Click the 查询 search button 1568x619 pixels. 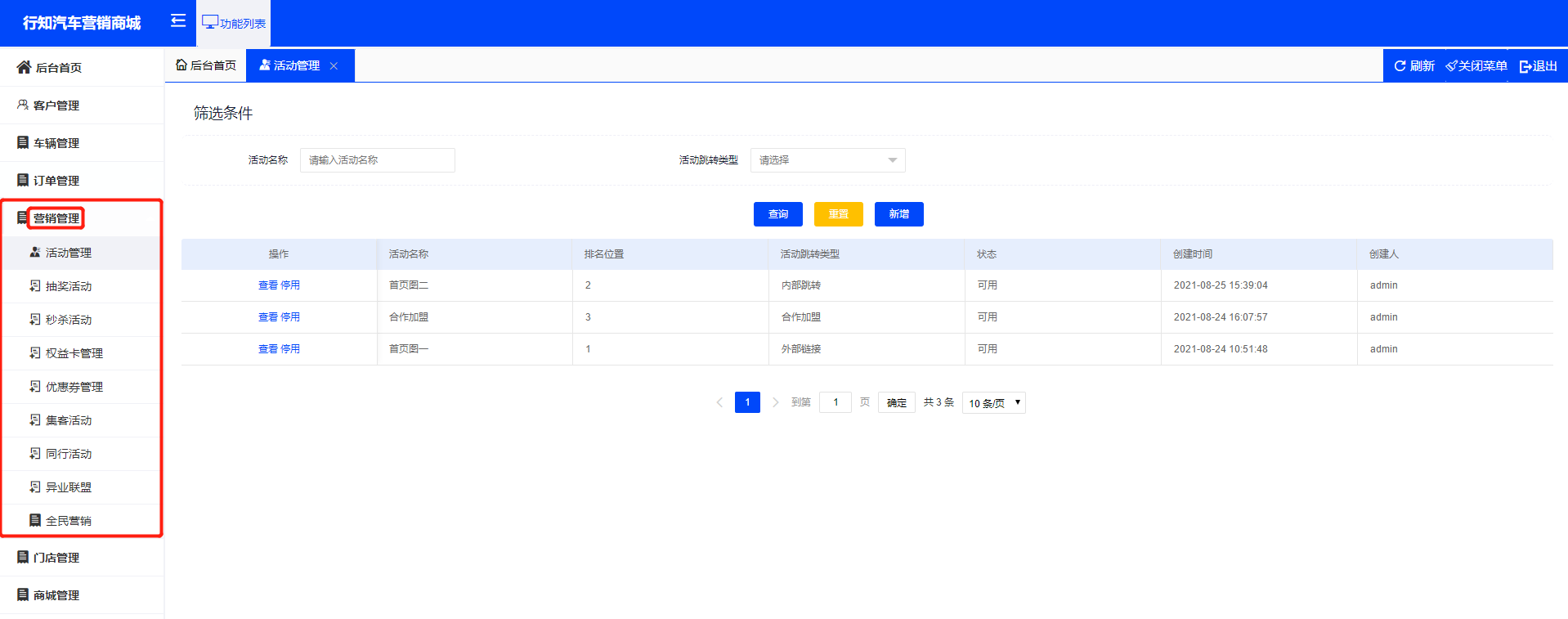pos(777,214)
